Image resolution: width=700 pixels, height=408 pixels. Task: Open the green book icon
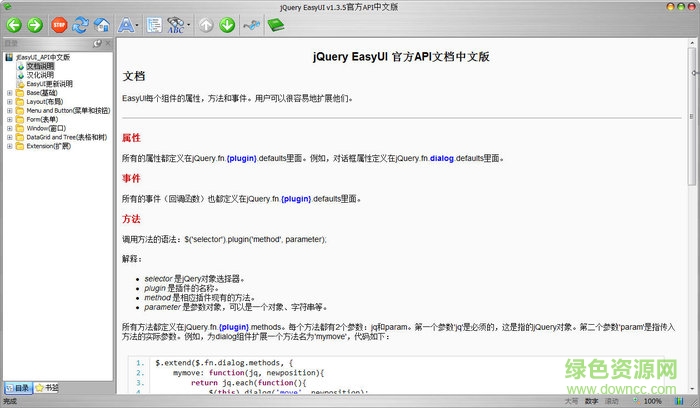[x=275, y=25]
